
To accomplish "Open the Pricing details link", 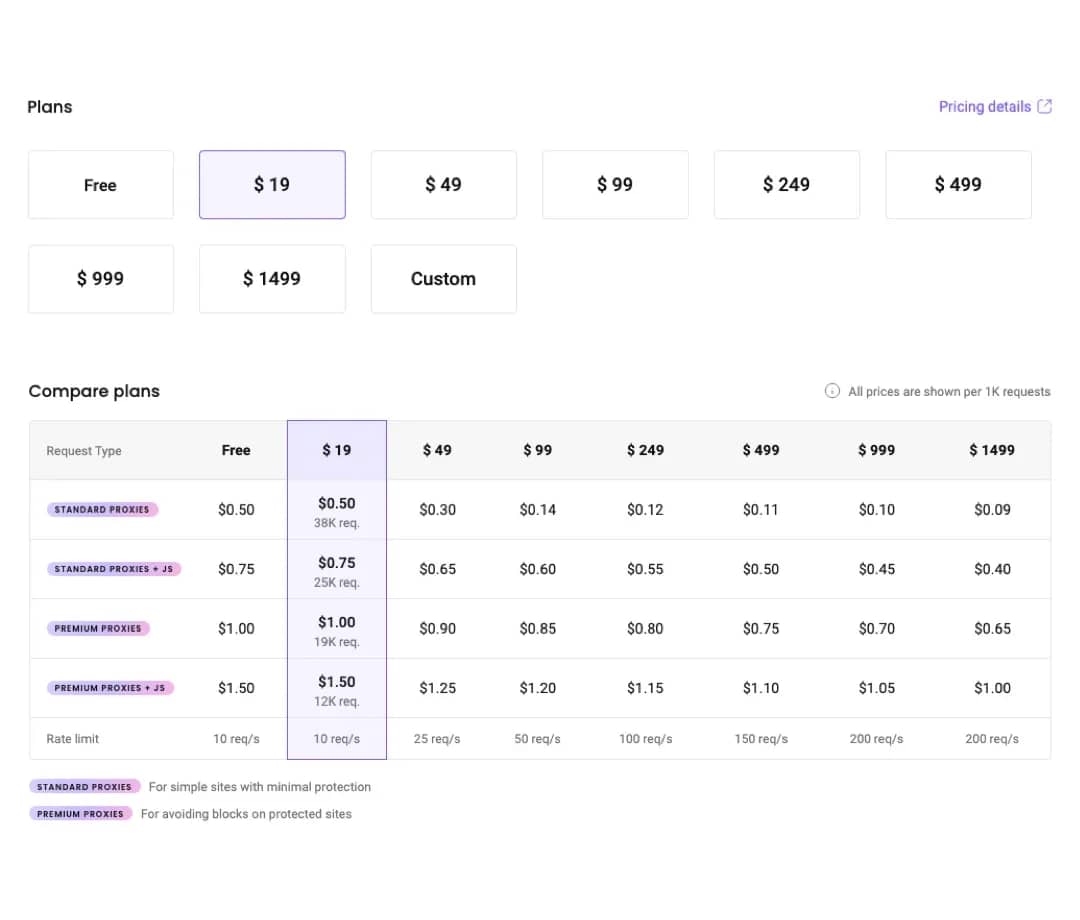I will tap(984, 107).
